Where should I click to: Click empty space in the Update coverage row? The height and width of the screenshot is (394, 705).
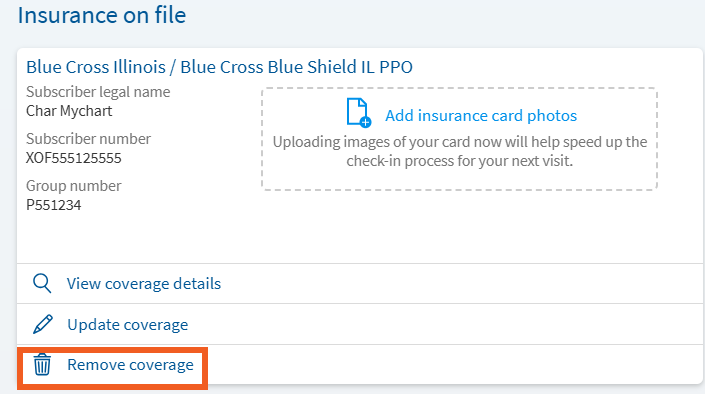coord(445,324)
